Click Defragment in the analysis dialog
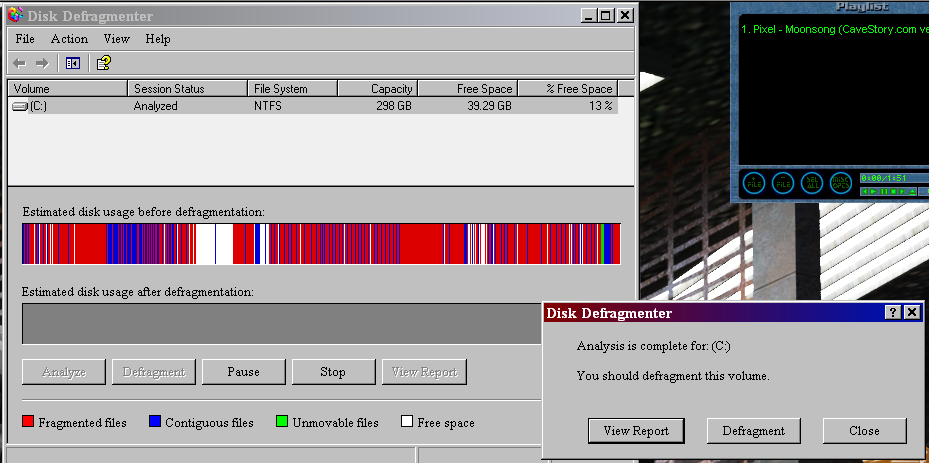 pyautogui.click(x=754, y=431)
